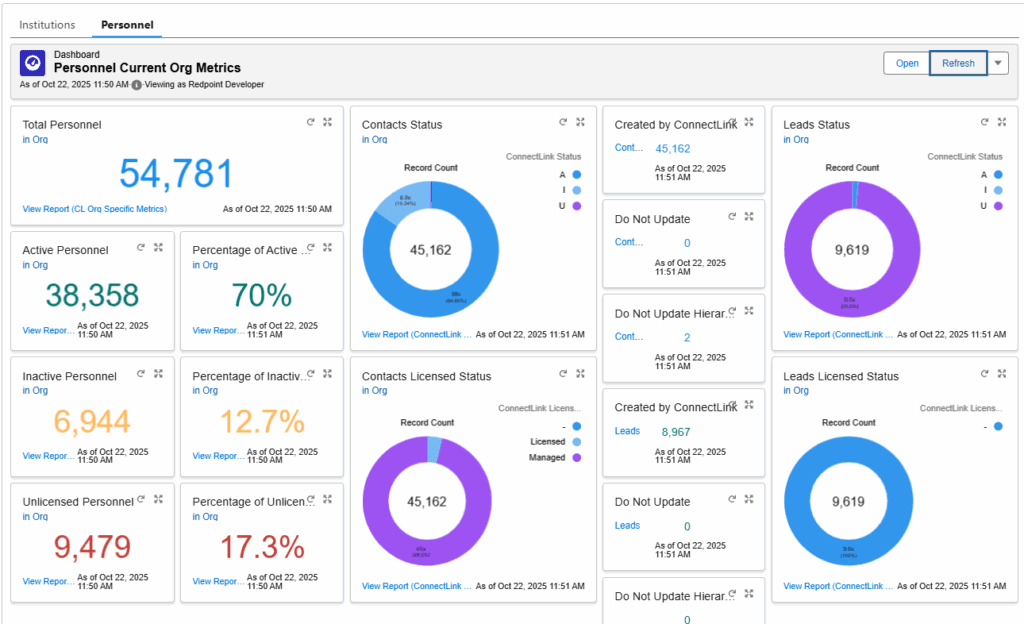Expand the Total Personnel widget to full screen
Image resolution: width=1024 pixels, height=624 pixels.
327,121
